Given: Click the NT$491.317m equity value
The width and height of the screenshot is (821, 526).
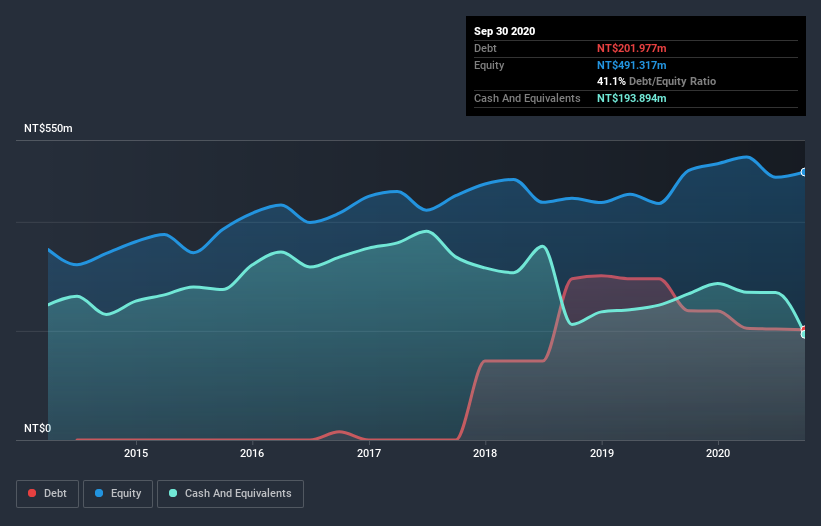Looking at the screenshot, I should [x=631, y=65].
